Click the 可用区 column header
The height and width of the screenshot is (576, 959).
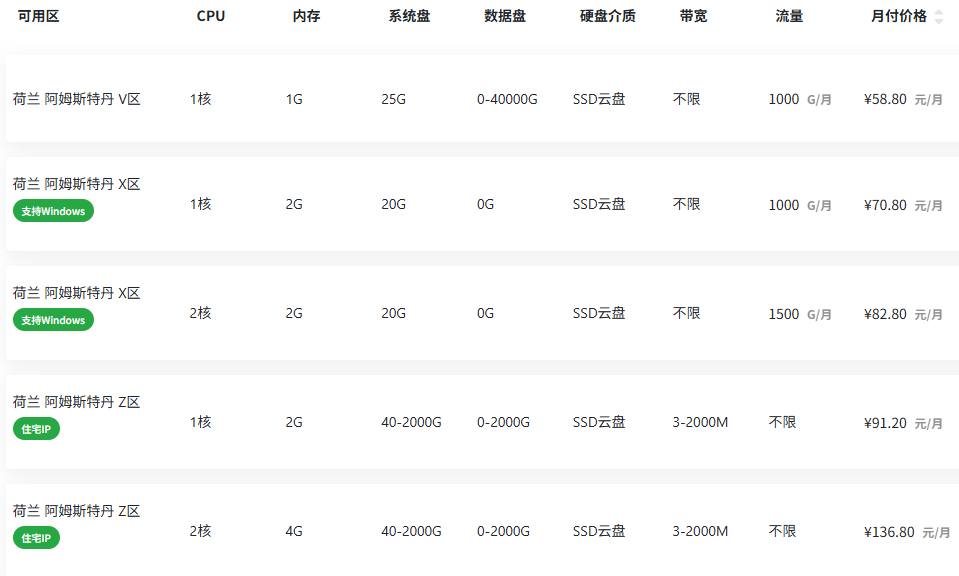pos(39,17)
